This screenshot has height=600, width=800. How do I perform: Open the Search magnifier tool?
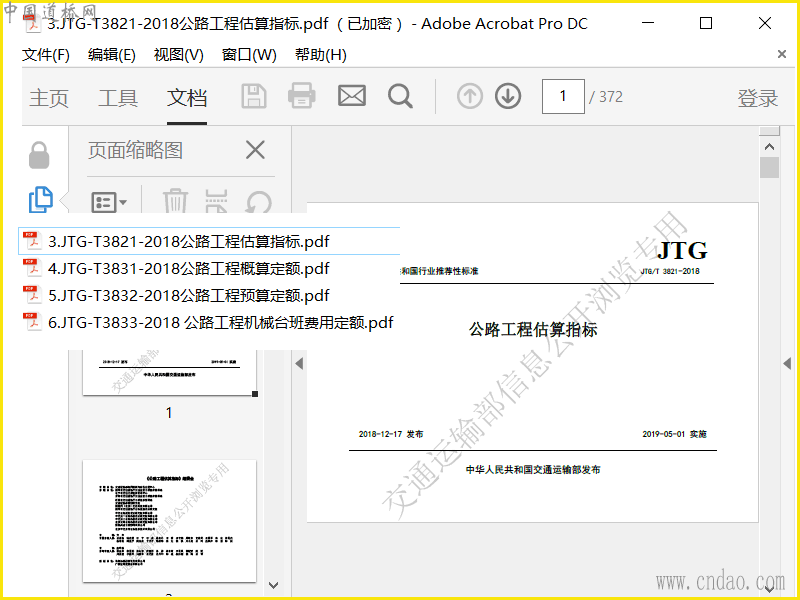400,96
